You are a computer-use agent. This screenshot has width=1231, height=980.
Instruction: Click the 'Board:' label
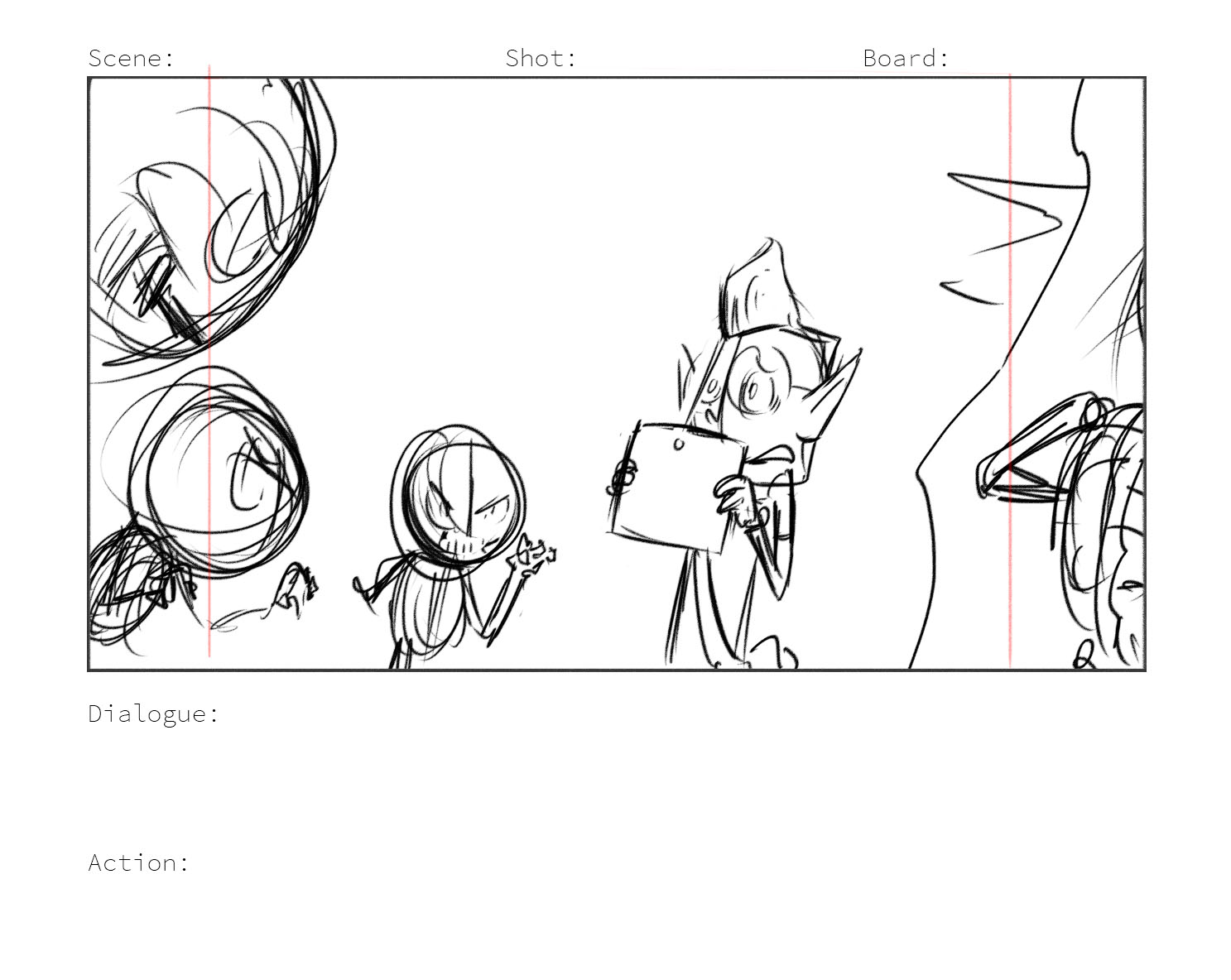[x=906, y=58]
